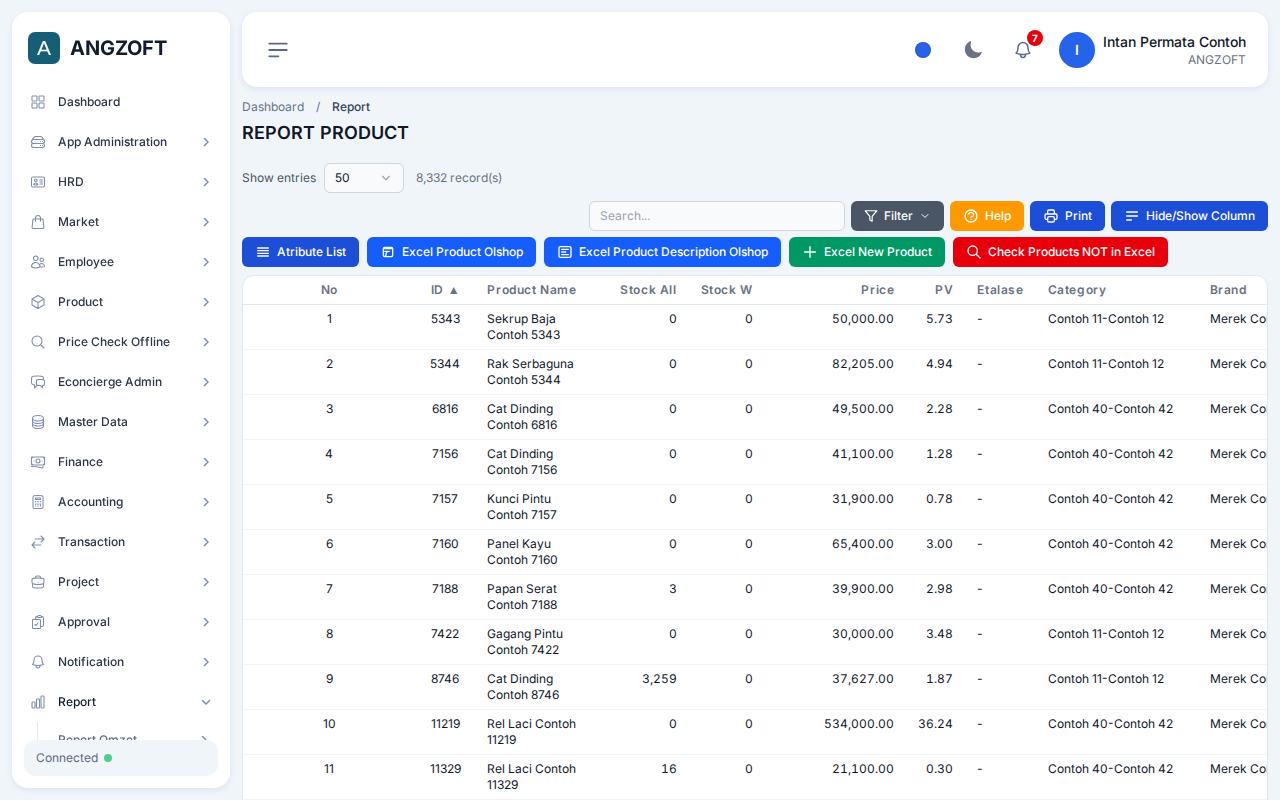This screenshot has width=1280, height=800.
Task: Toggle the sidebar hamburger menu icon
Action: click(278, 50)
